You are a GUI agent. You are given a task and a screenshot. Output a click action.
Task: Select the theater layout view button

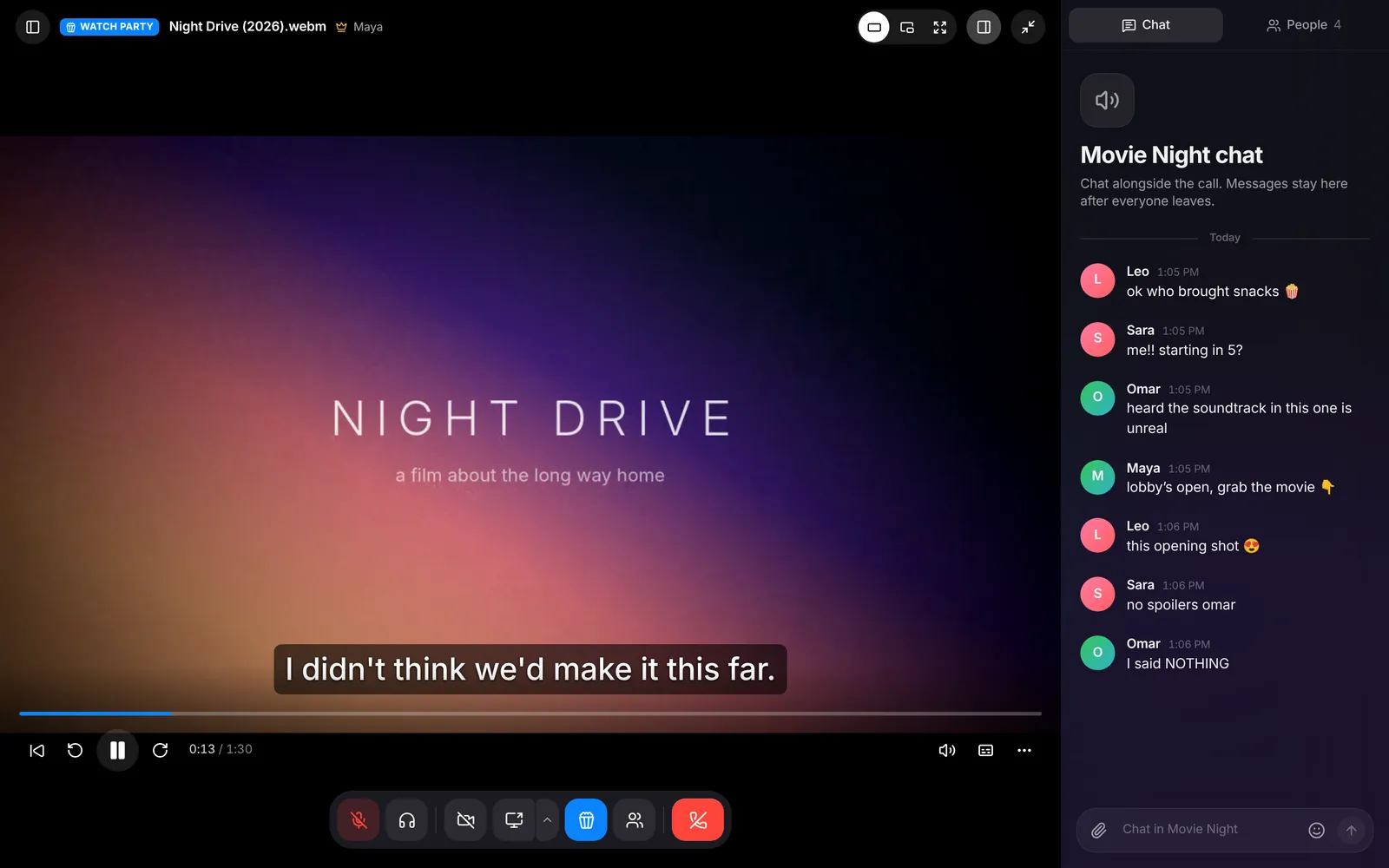point(874,27)
